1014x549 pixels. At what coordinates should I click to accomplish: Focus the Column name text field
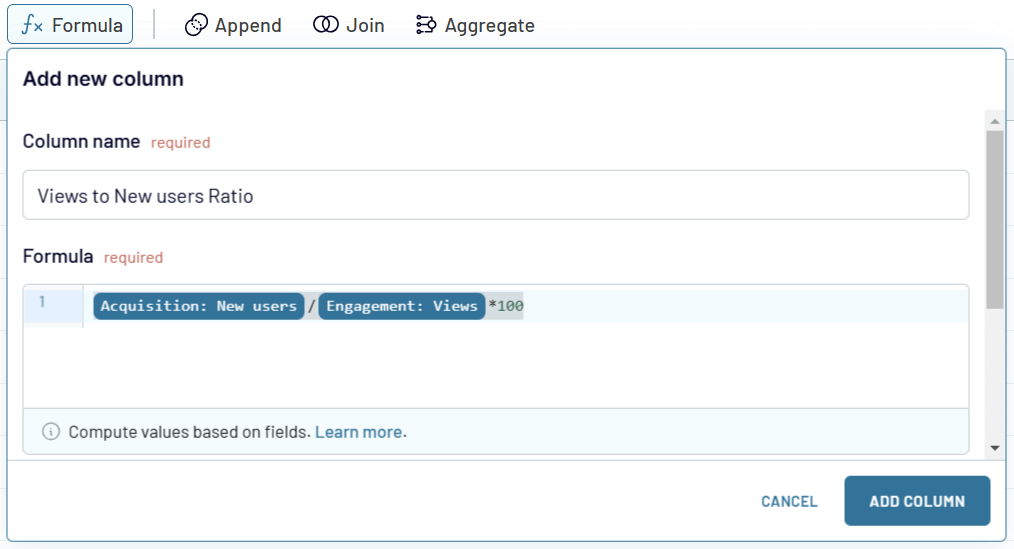(495, 196)
